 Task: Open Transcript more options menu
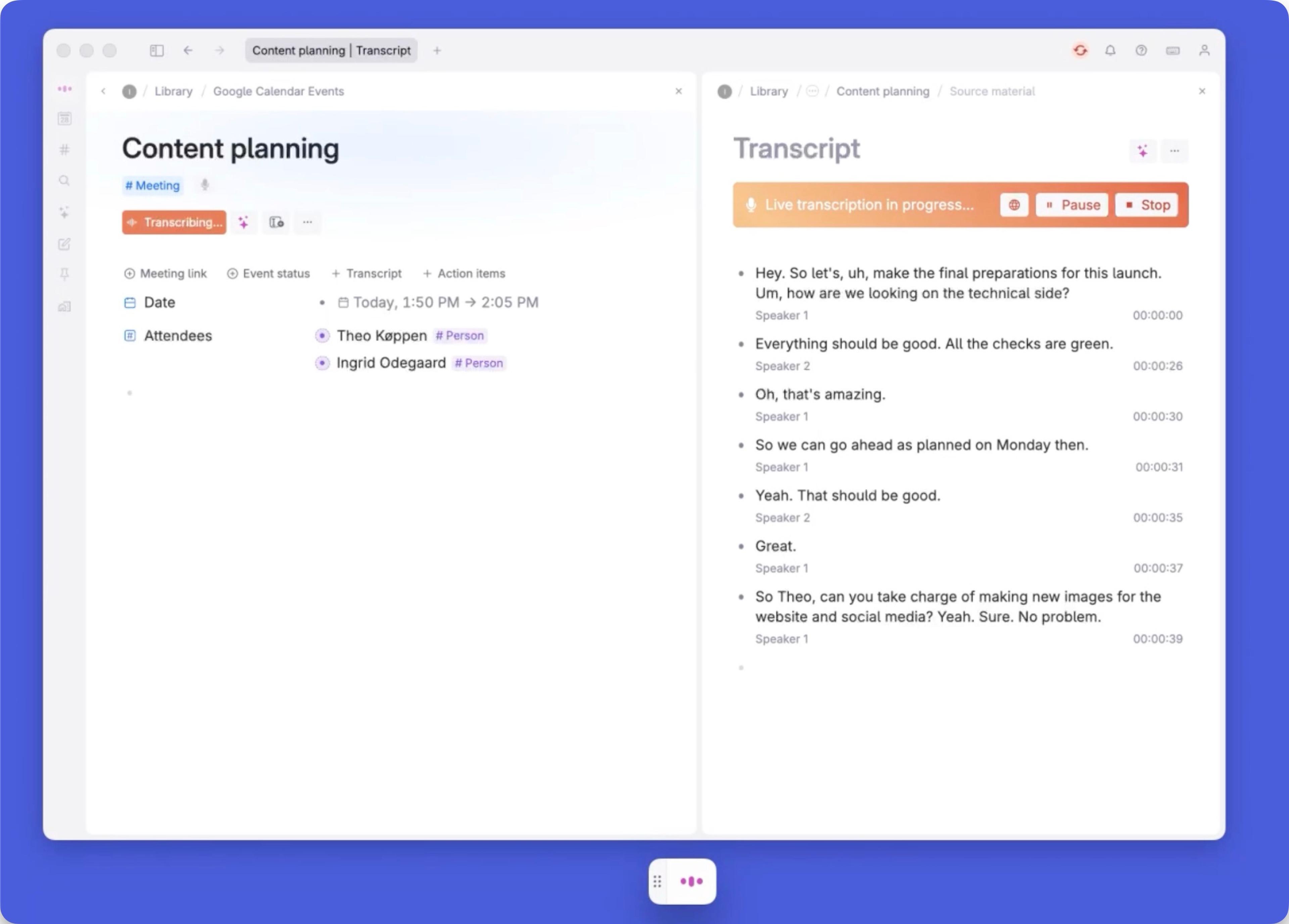(1174, 151)
